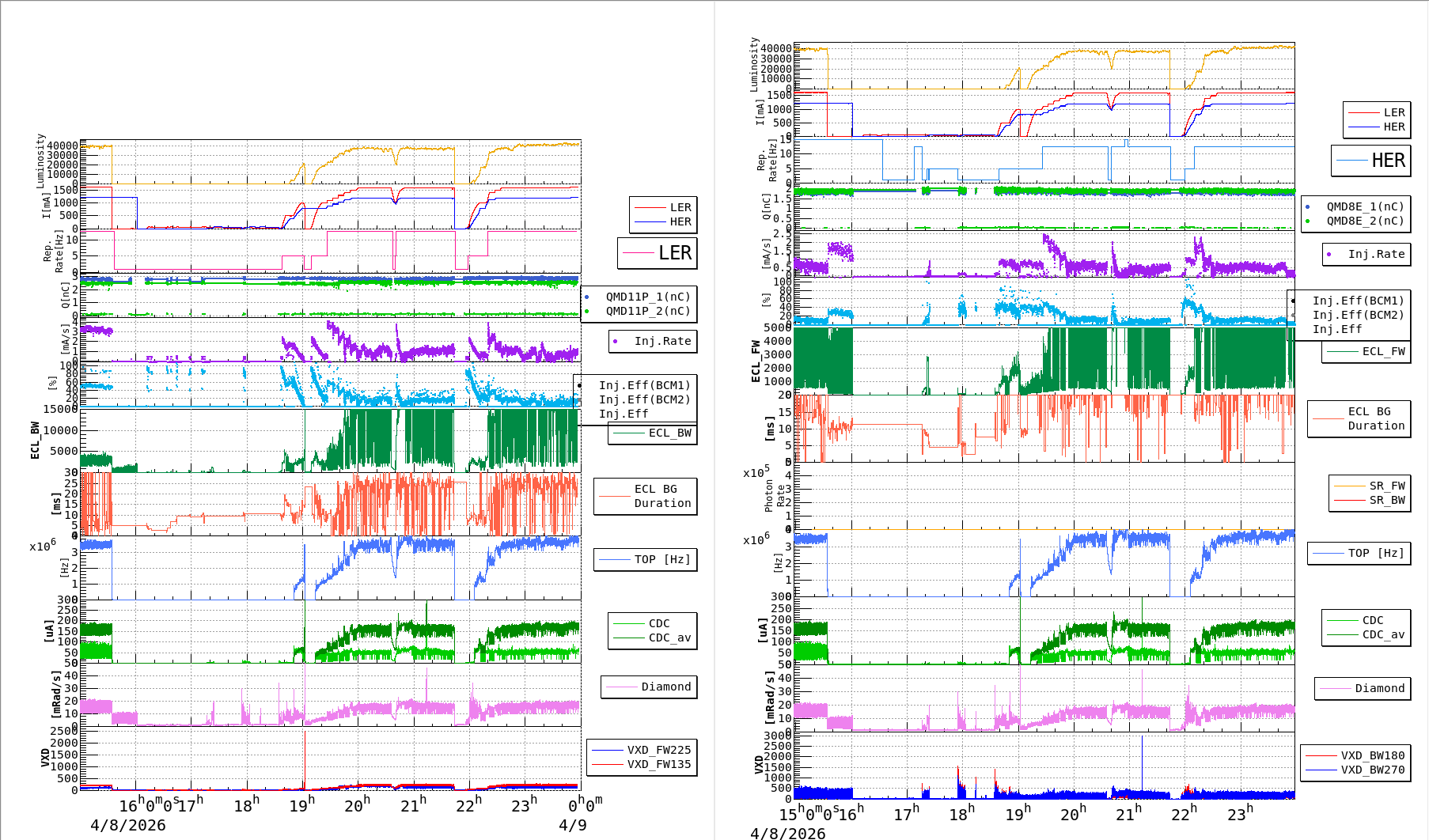Click inside the ECL_BW green histogram plot
The height and width of the screenshot is (840, 1429).
click(x=331, y=440)
